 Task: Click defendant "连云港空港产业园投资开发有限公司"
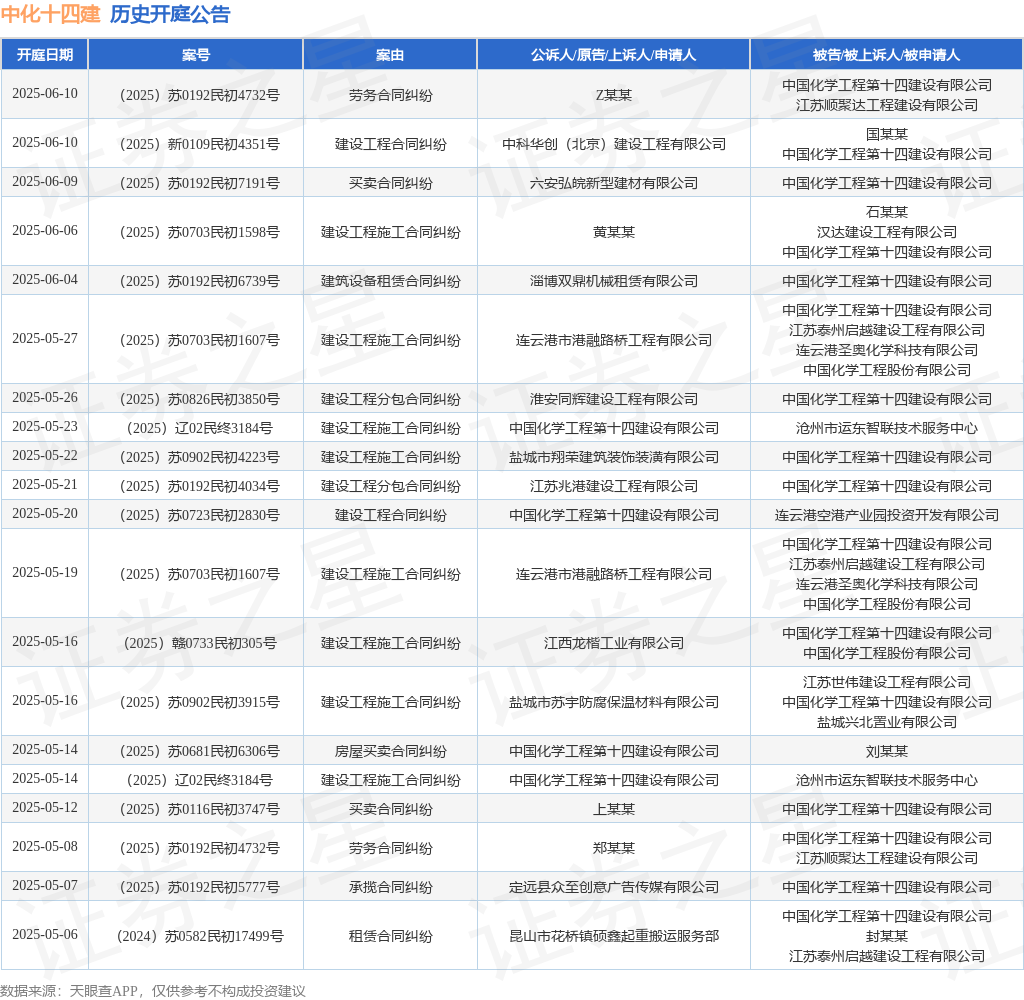click(887, 515)
